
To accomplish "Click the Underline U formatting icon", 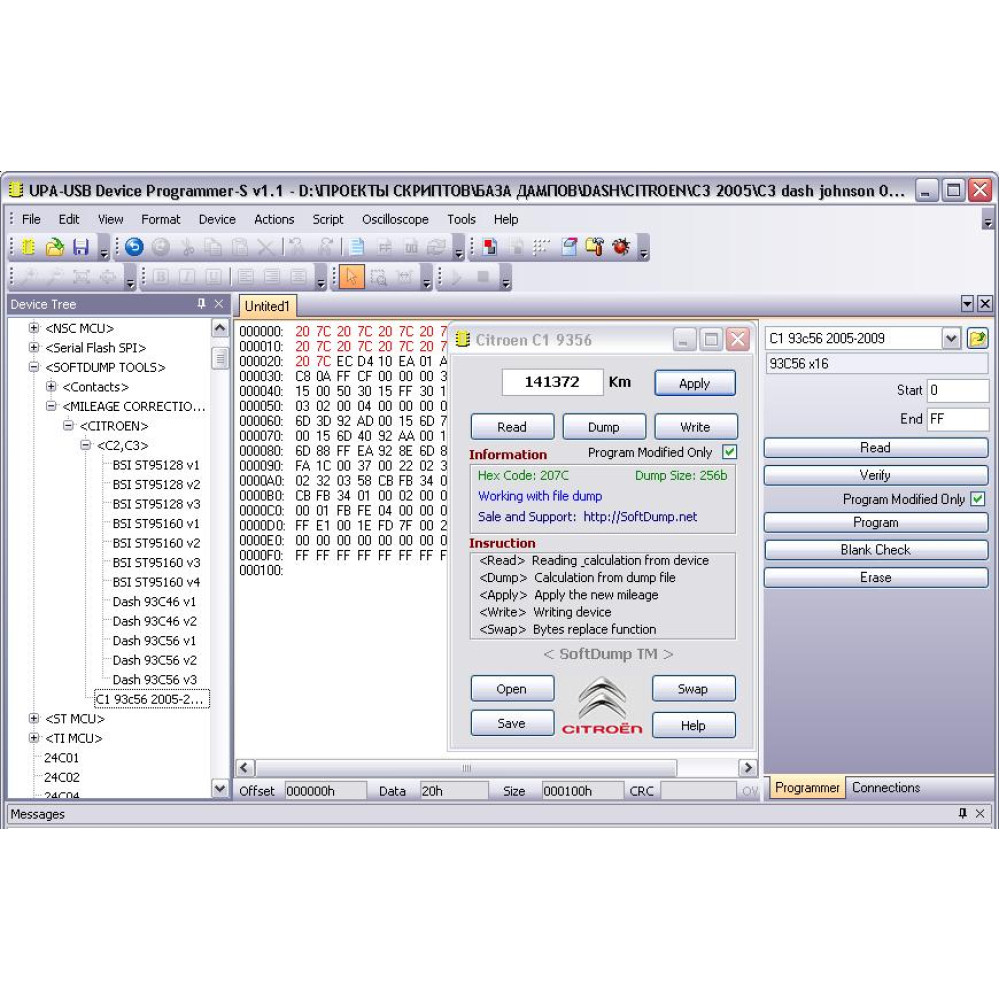I will click(213, 277).
